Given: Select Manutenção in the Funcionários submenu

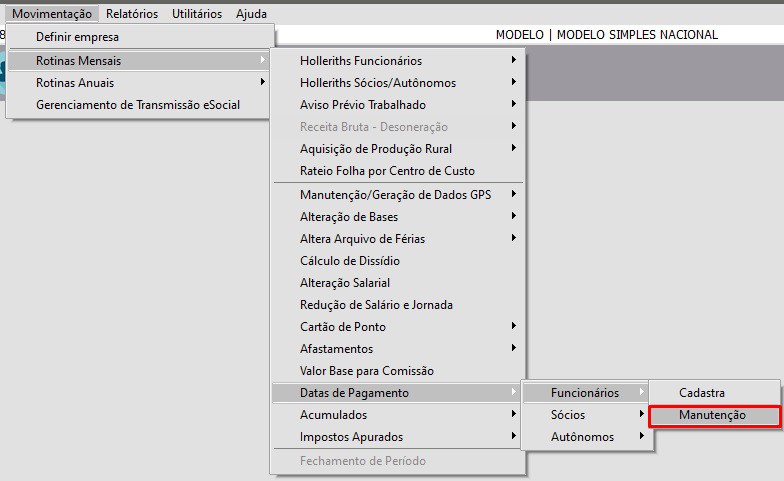Looking at the screenshot, I should coord(712,415).
